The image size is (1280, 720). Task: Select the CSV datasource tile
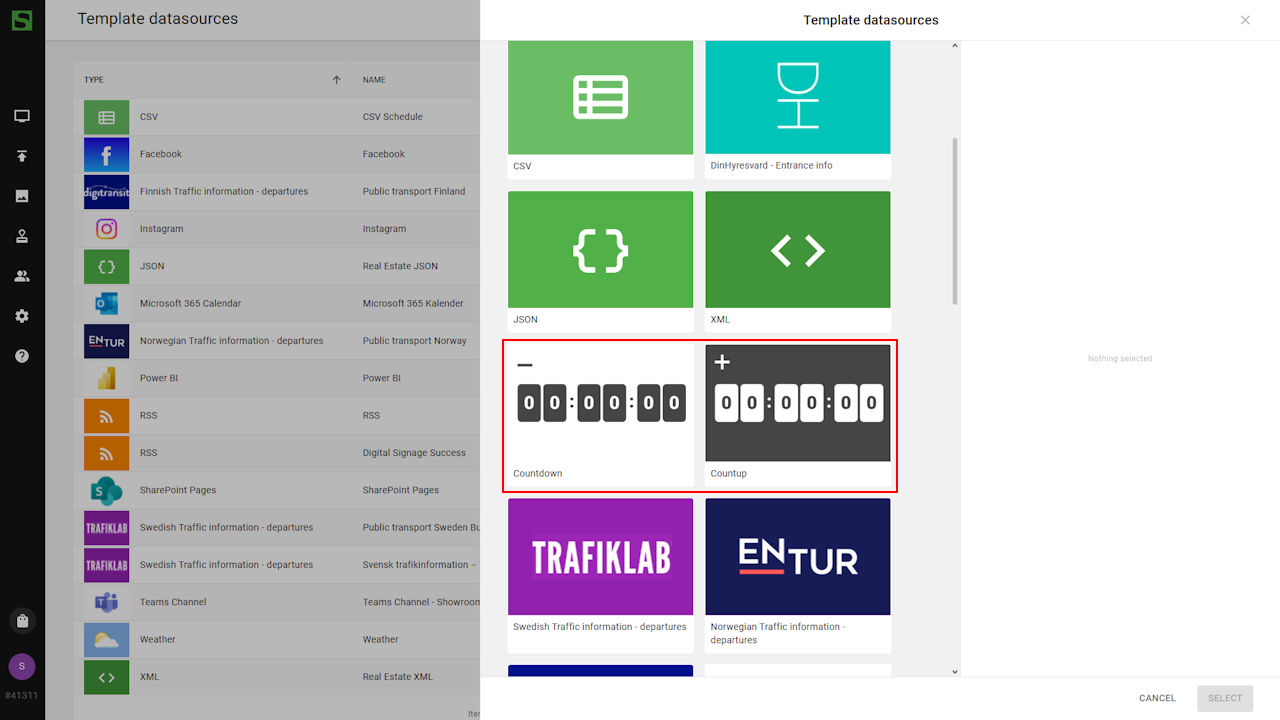point(600,105)
